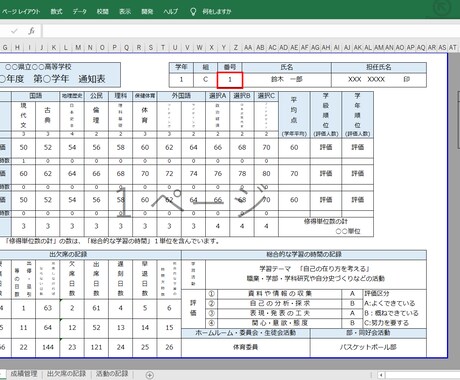Select the attendance cell showing 63
Image resolution: width=460 pixels, height=380 pixels.
pyautogui.click(x=48, y=308)
